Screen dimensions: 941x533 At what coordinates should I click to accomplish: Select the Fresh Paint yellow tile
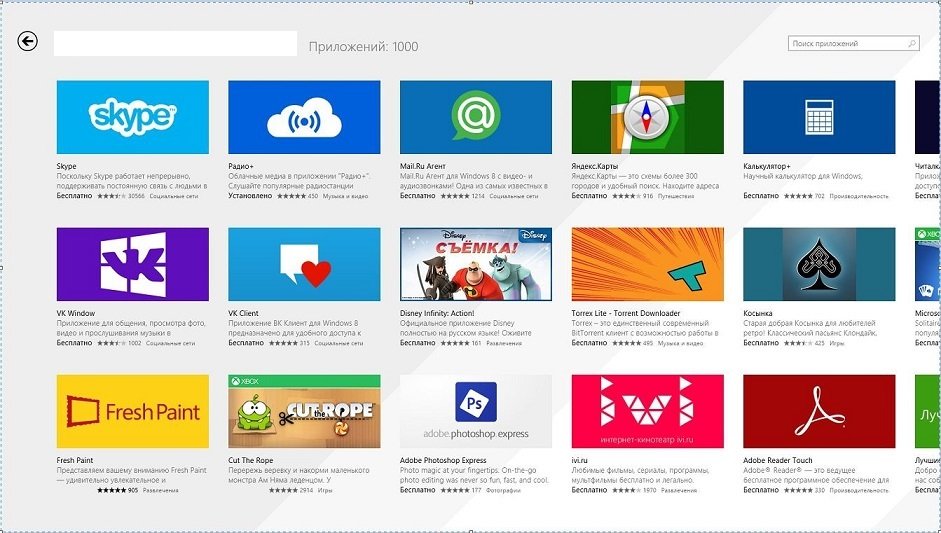pos(133,411)
